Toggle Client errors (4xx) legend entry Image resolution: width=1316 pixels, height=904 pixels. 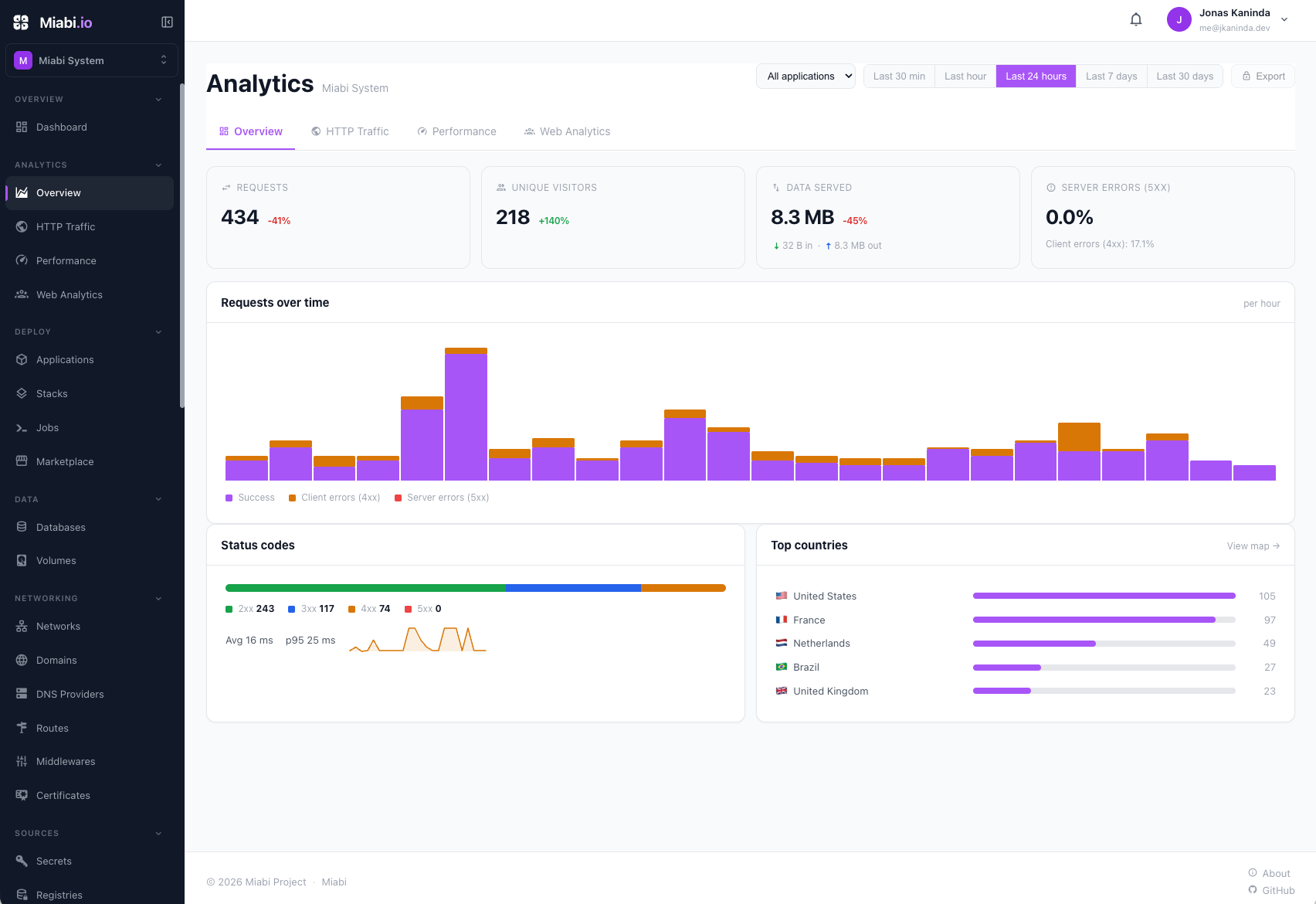(x=334, y=498)
